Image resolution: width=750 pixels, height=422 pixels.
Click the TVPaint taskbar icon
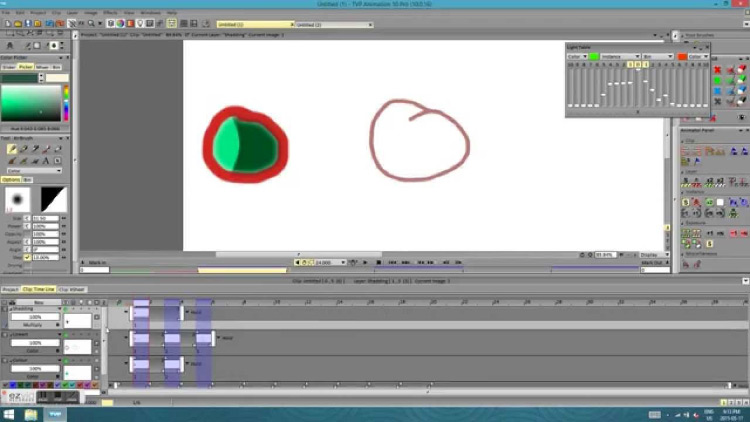(x=55, y=414)
